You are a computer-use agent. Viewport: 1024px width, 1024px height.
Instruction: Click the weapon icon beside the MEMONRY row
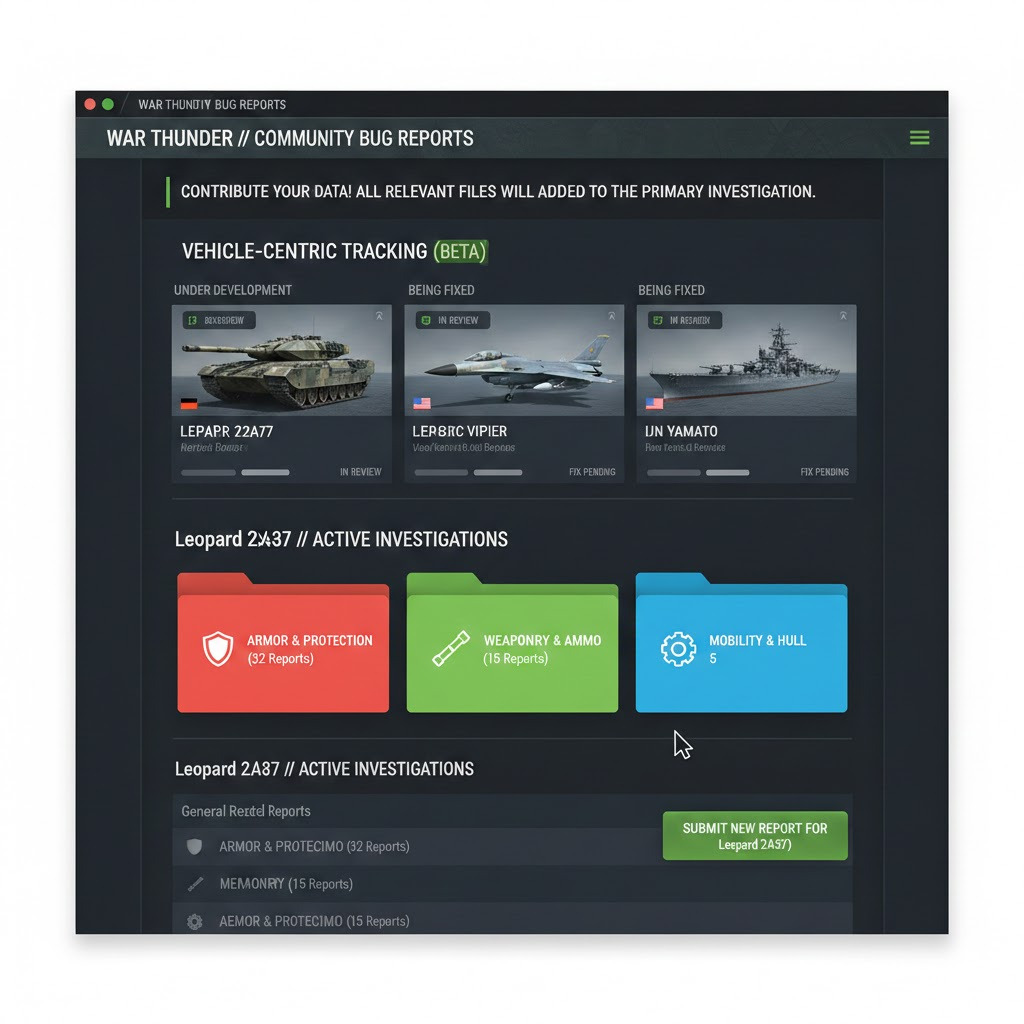[x=195, y=884]
